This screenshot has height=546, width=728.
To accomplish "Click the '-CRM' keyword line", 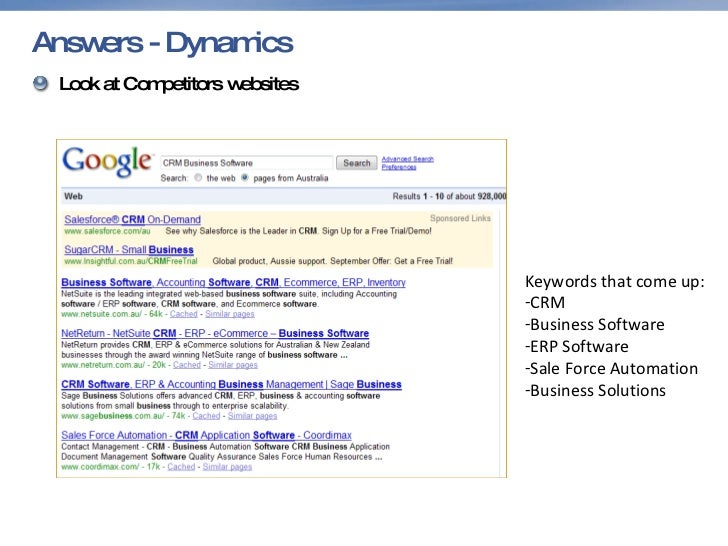I will coord(545,303).
